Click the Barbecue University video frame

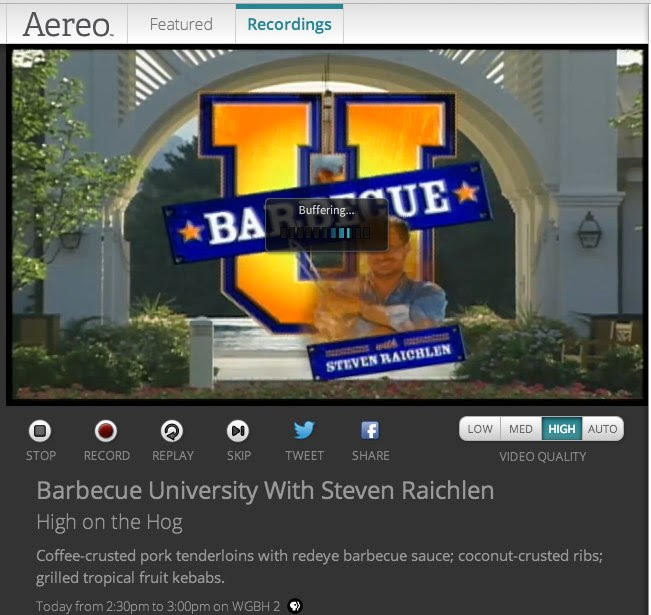tap(327, 224)
